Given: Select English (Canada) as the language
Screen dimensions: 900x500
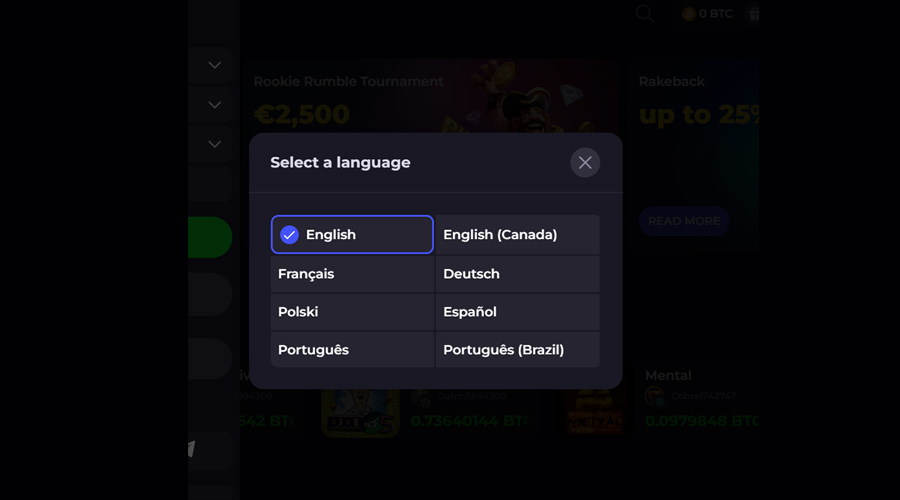Looking at the screenshot, I should tap(517, 235).
